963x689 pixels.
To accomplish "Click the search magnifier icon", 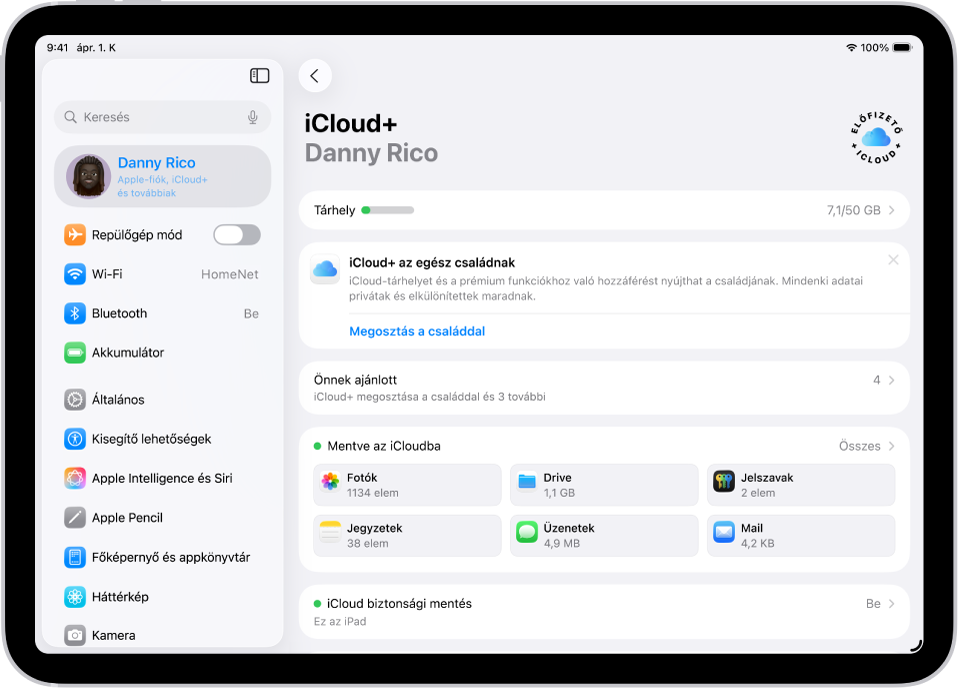I will (71, 117).
